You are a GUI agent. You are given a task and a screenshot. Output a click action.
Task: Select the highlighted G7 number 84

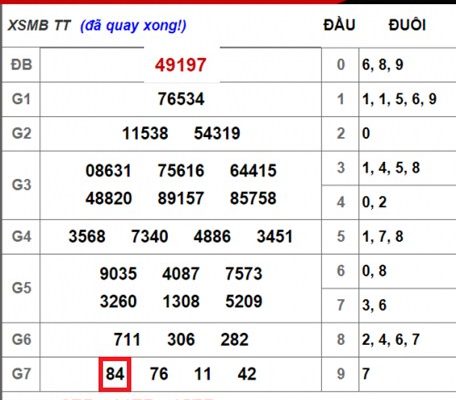(x=115, y=374)
